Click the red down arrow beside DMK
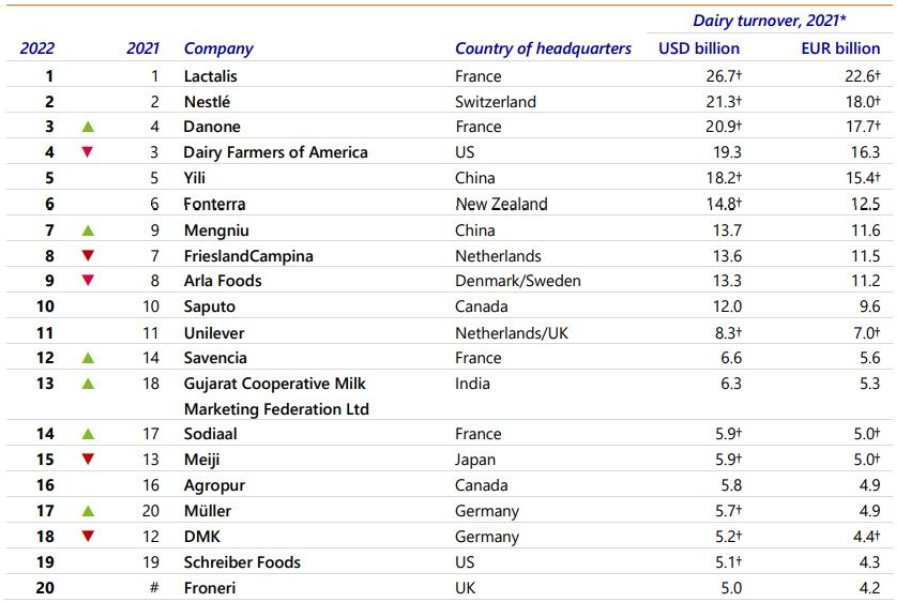Viewport: 897px width, 604px height. 88,536
